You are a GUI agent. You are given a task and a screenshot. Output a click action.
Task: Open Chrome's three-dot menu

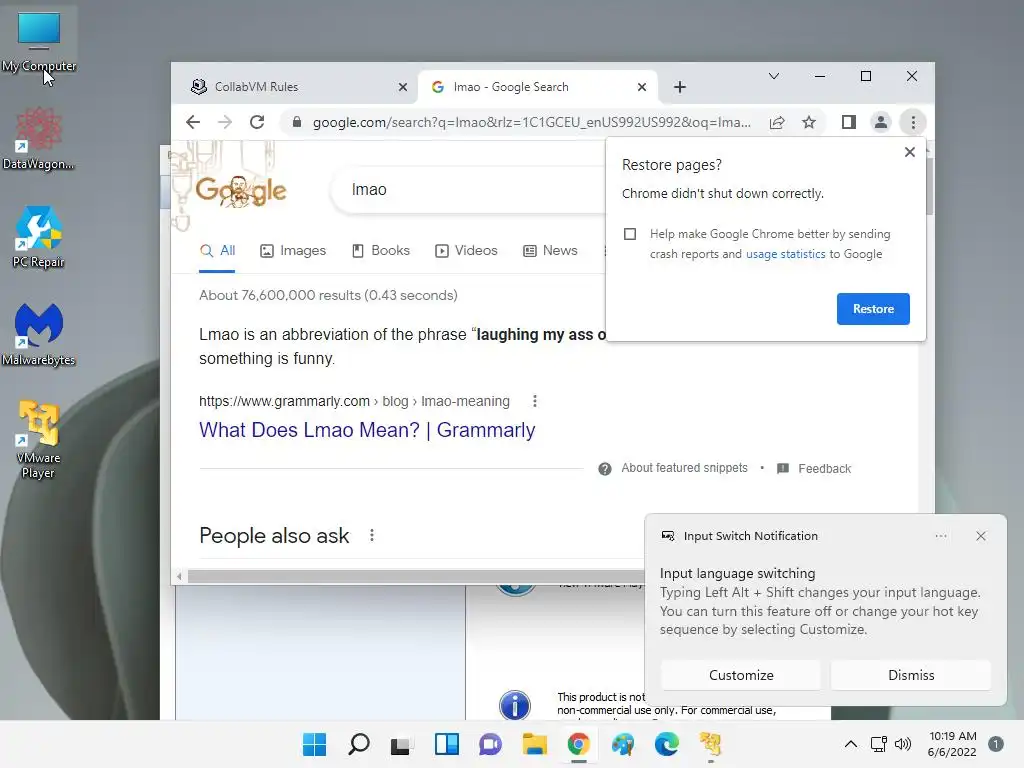[913, 122]
